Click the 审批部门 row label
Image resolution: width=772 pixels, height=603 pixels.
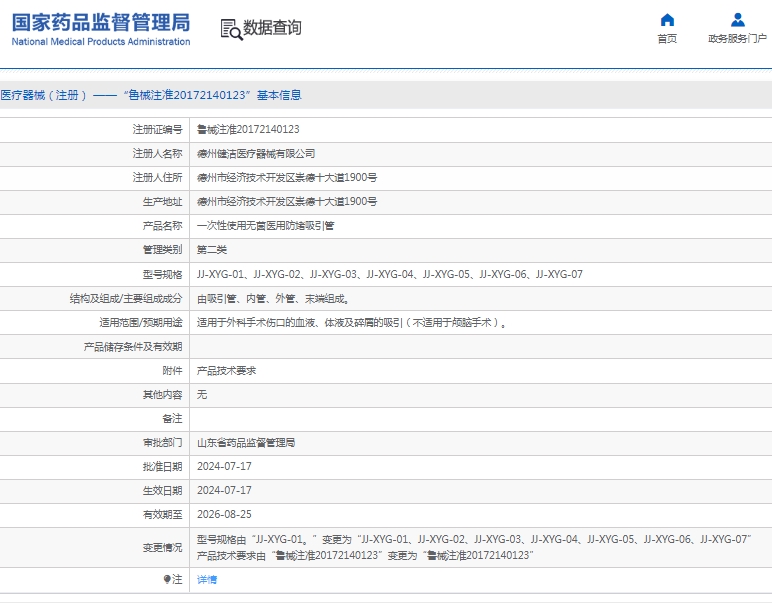pyautogui.click(x=162, y=443)
